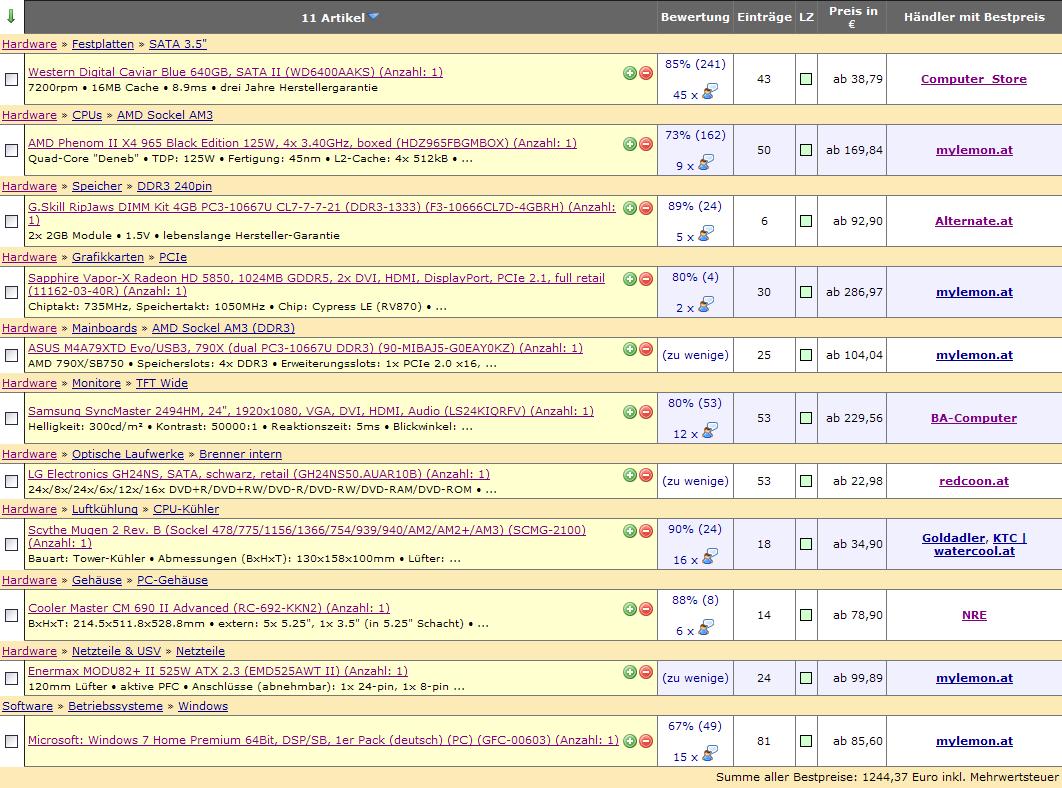Screen dimensions: 1062x788
Task: Open Microsoft Windows 7 Home Premium link
Action: click(323, 741)
